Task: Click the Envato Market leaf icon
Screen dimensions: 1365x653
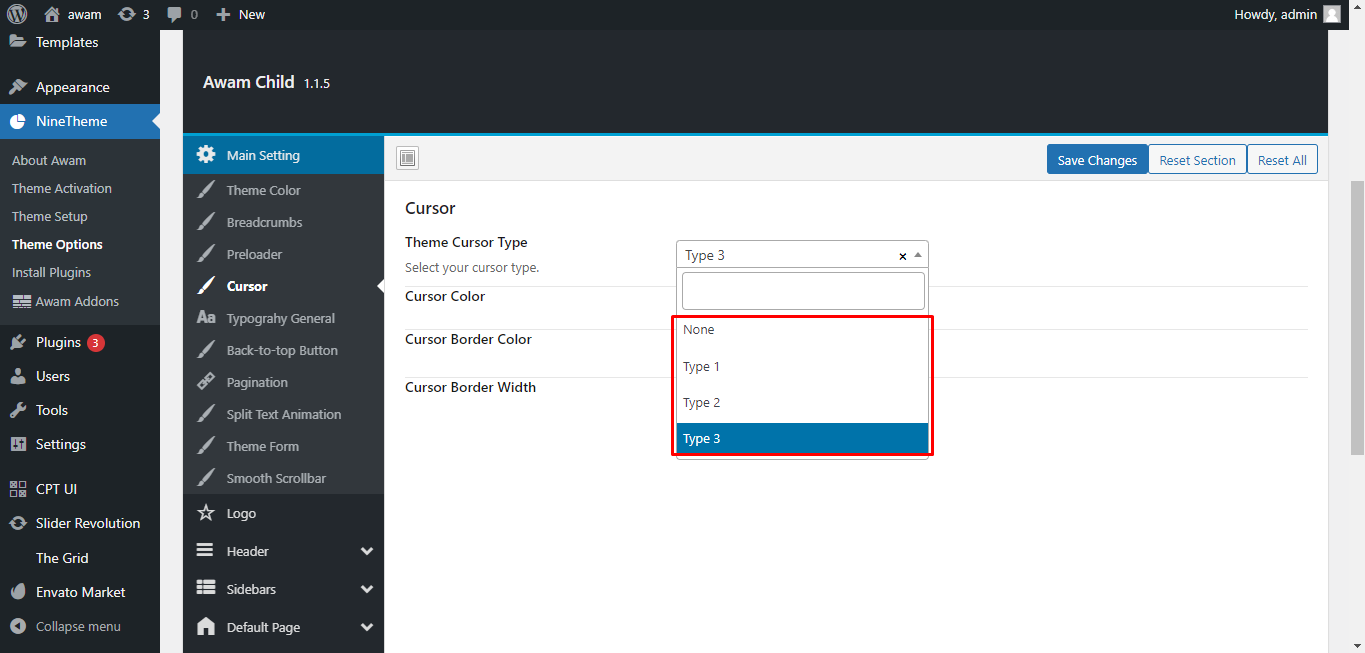Action: (x=18, y=592)
